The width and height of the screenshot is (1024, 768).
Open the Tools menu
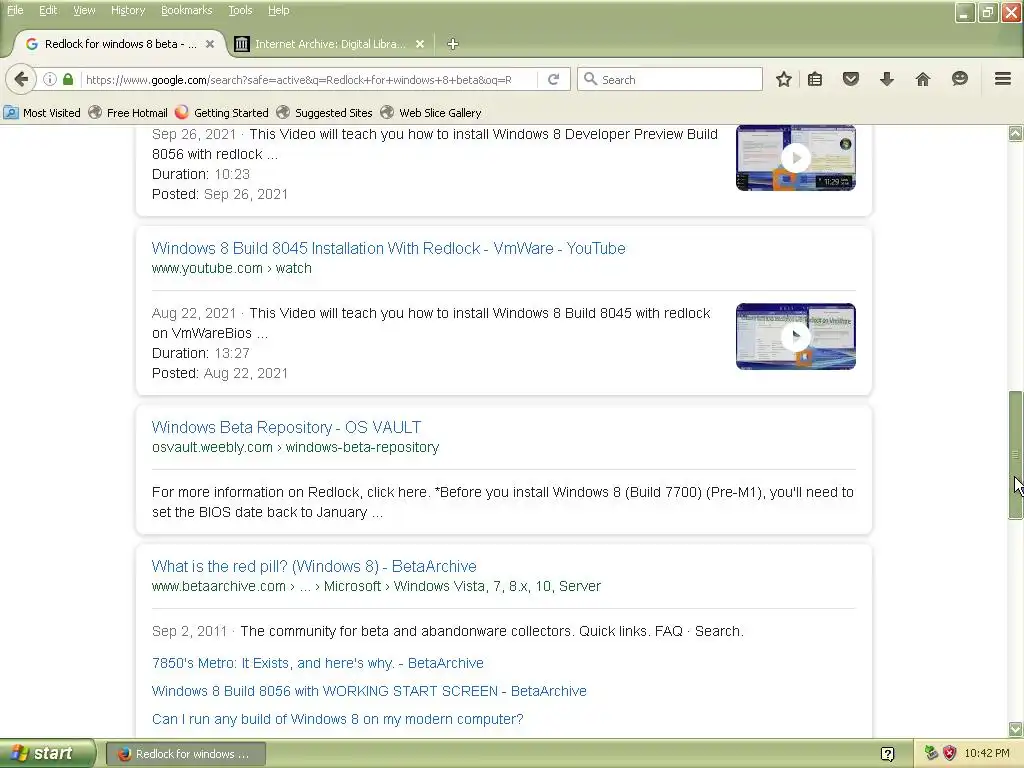(240, 10)
